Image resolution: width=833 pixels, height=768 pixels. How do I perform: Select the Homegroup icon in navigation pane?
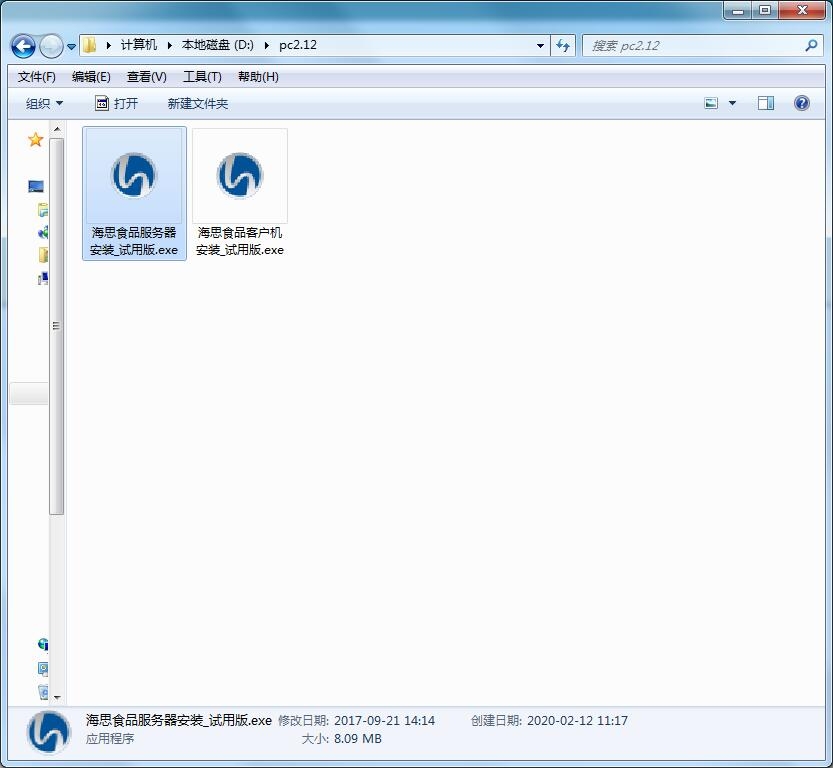[x=43, y=232]
